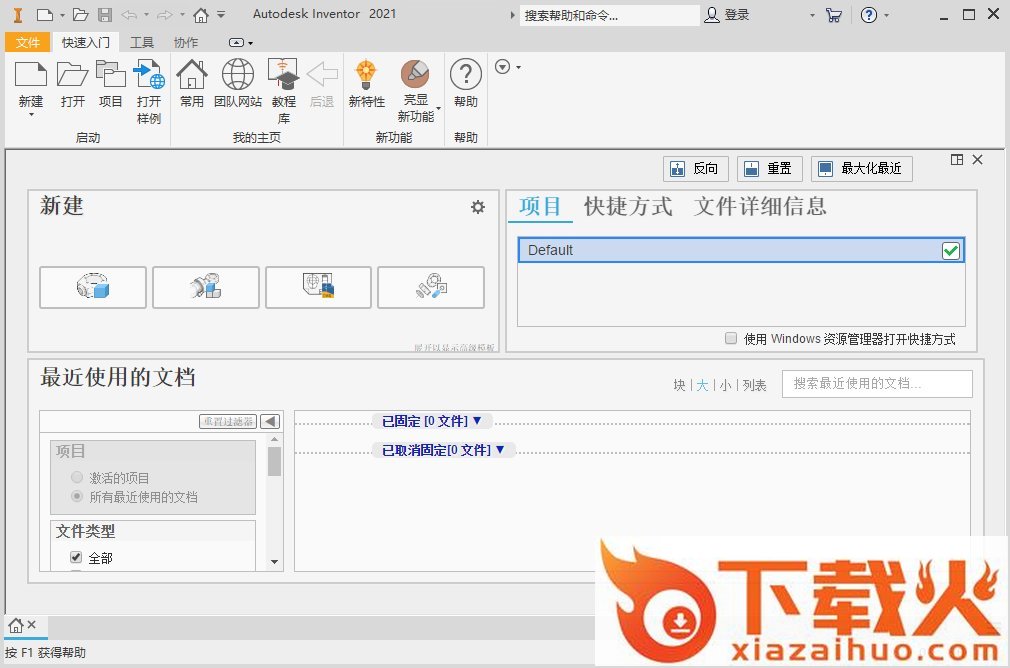Collapse the 已取消固定 [0 文件] section
This screenshot has height=668, width=1010.
[x=443, y=451]
